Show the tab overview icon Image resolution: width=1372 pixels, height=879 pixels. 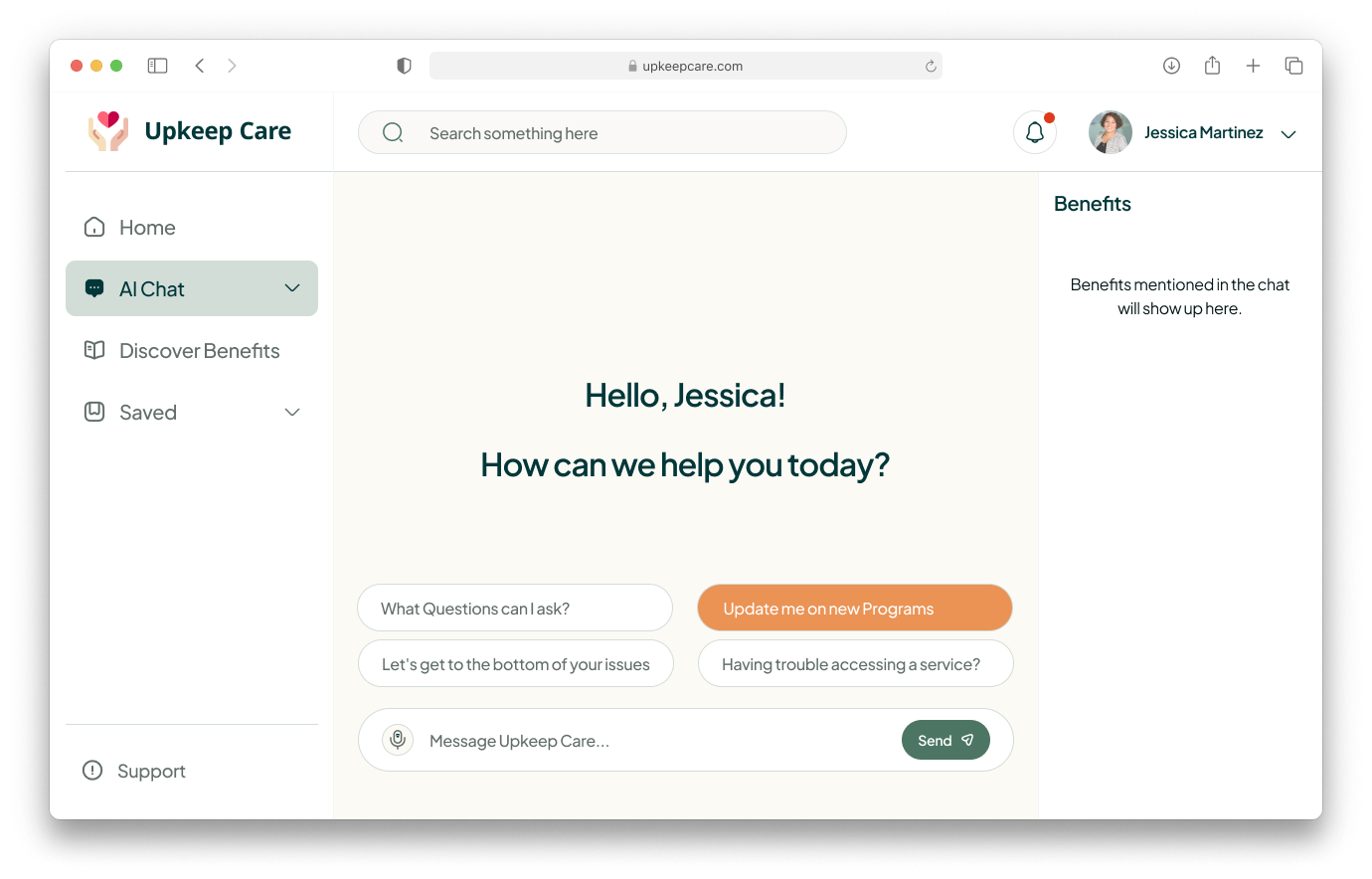(1293, 66)
